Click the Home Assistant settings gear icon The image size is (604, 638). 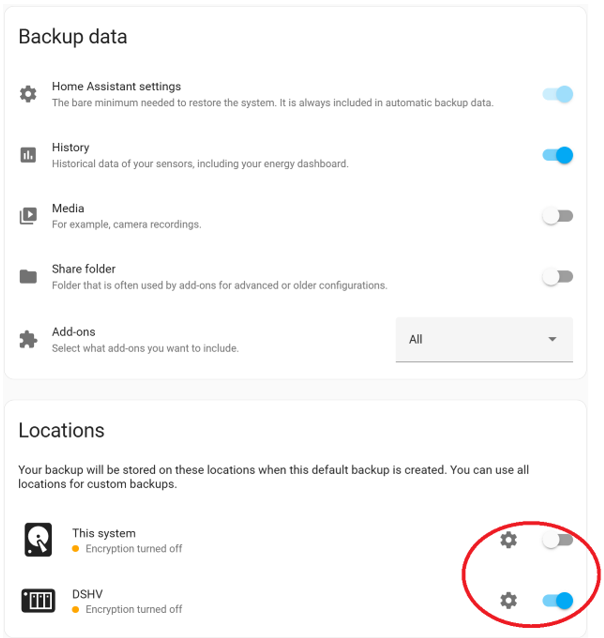pyautogui.click(x=28, y=94)
